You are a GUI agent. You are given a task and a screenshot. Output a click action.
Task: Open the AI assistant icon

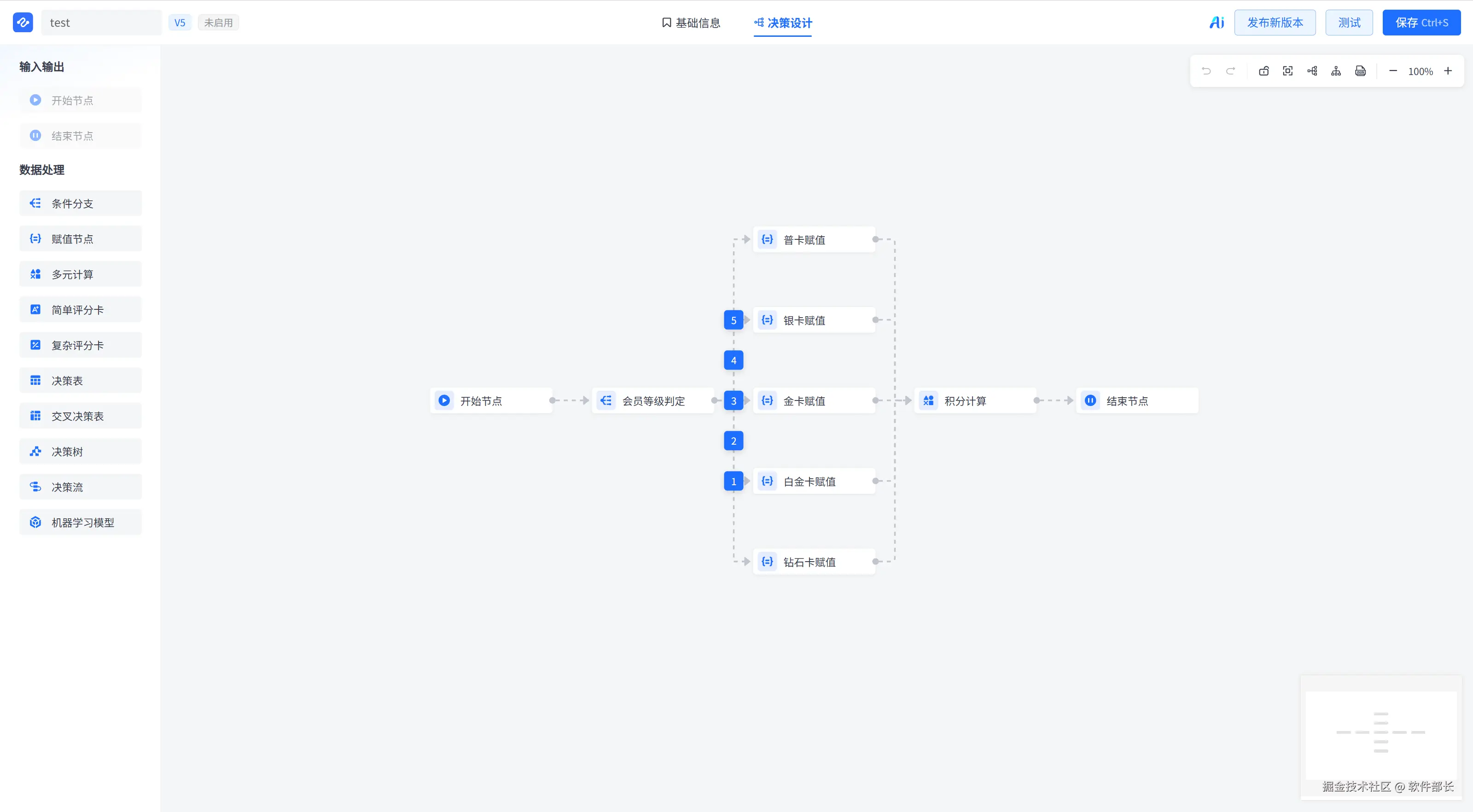tap(1216, 22)
